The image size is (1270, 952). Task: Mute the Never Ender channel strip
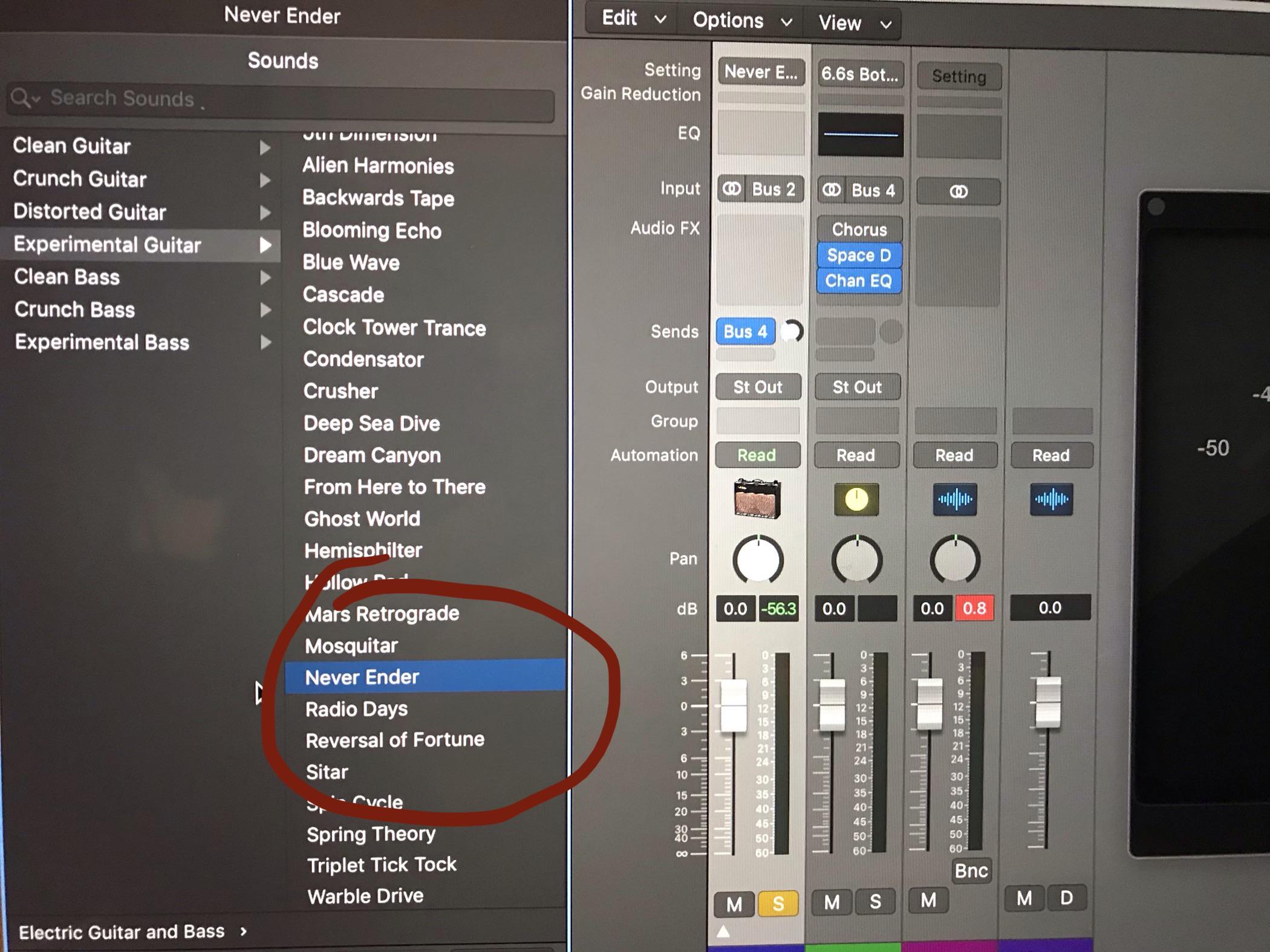[x=734, y=904]
